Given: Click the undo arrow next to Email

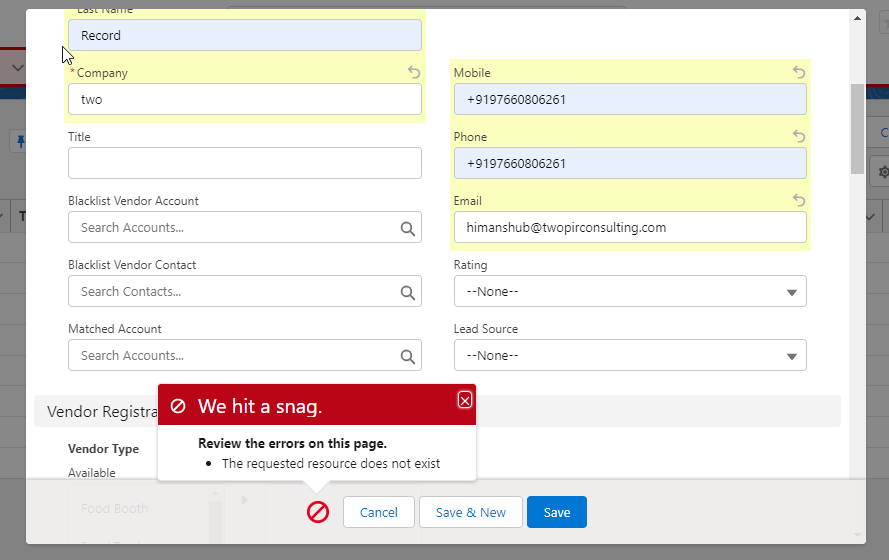Looking at the screenshot, I should point(798,200).
